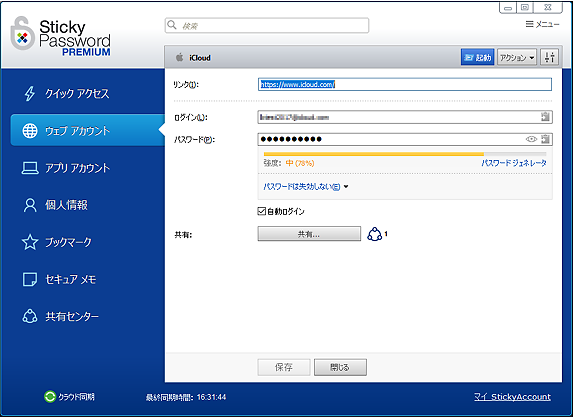Click the sharing icon next to count 1
The width and height of the screenshot is (574, 417).
374,234
